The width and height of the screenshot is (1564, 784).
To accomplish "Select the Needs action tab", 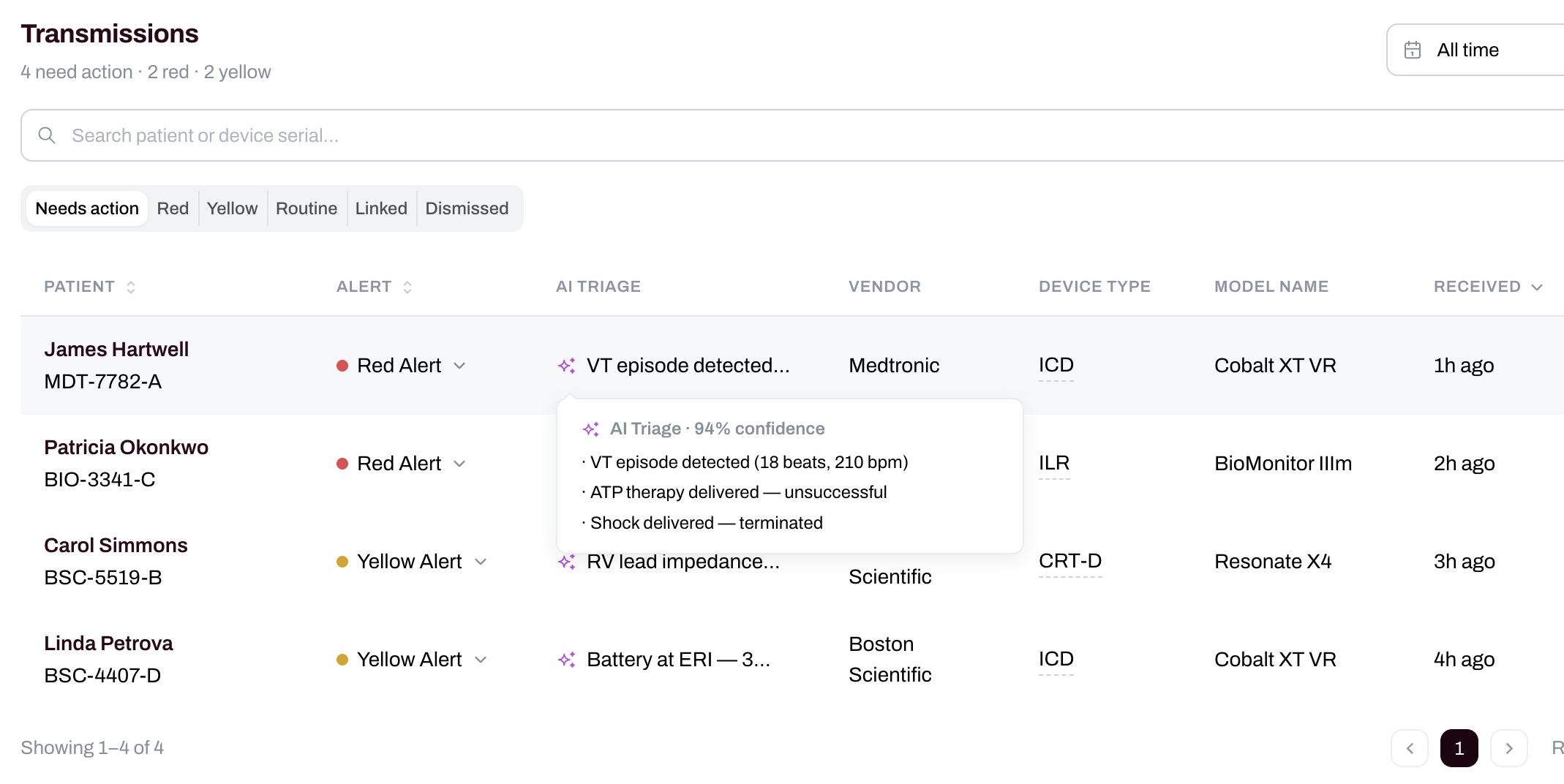I will click(87, 208).
